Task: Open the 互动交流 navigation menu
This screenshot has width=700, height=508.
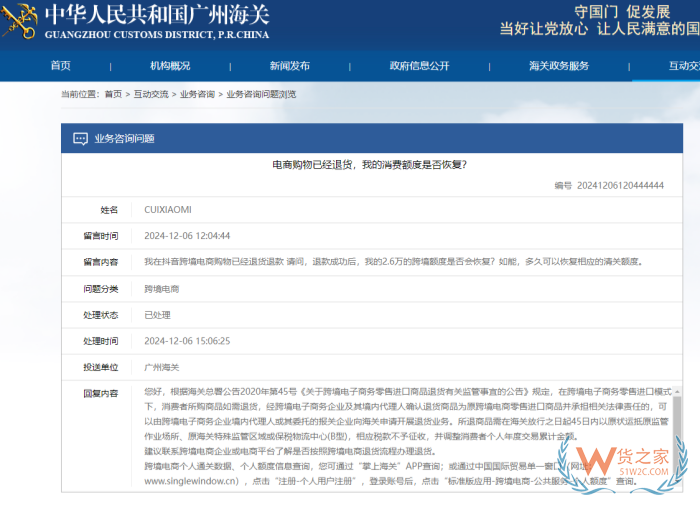Action: click(684, 66)
